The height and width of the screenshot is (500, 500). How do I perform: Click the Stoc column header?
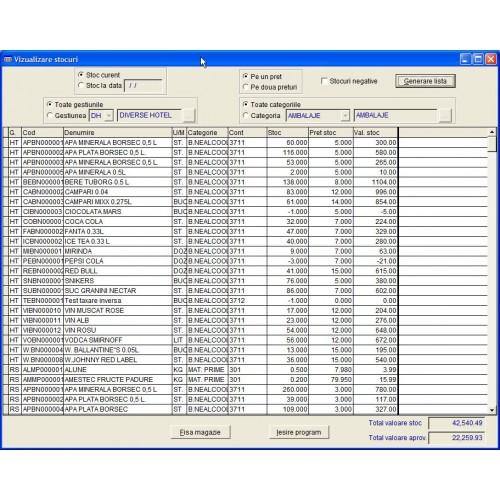(x=288, y=132)
